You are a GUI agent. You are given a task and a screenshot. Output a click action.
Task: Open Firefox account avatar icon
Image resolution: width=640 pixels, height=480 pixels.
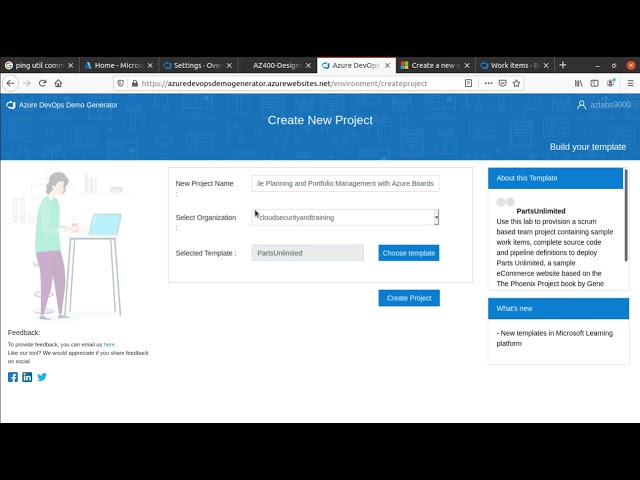pos(611,83)
